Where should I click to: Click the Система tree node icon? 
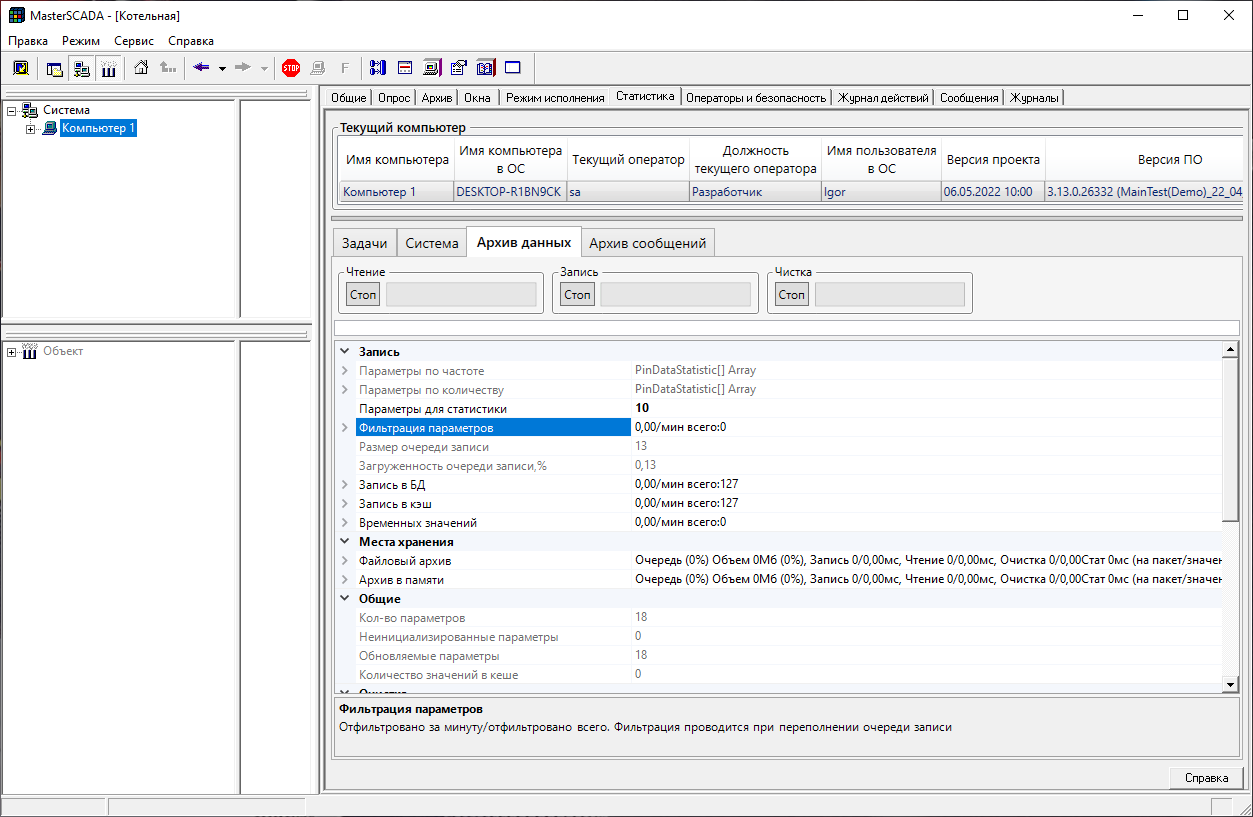pyautogui.click(x=31, y=110)
